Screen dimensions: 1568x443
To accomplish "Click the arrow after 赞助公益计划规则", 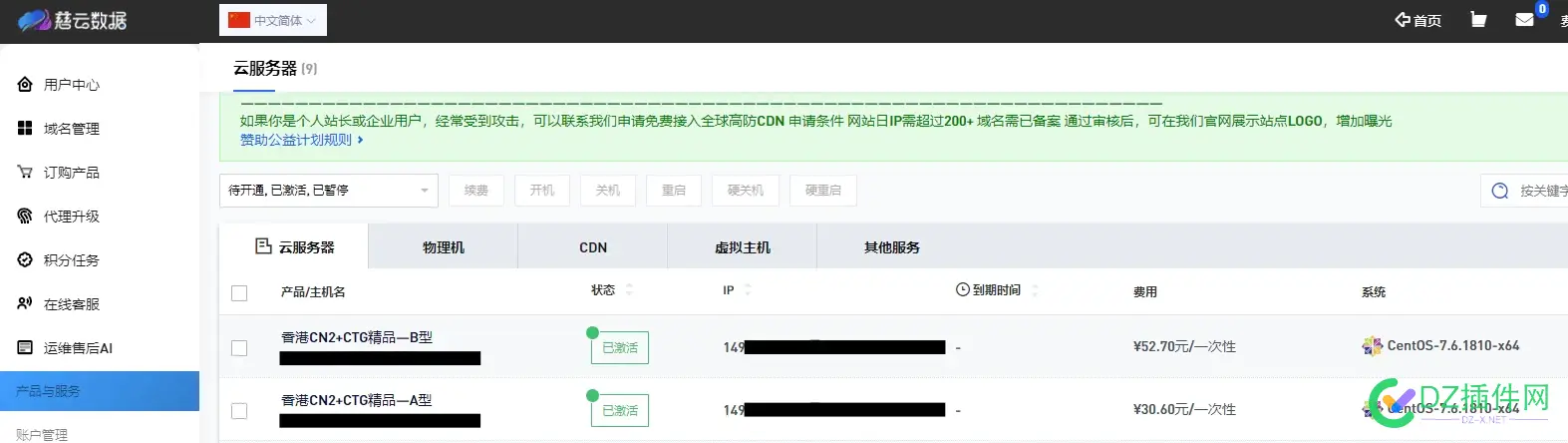I will point(361,140).
